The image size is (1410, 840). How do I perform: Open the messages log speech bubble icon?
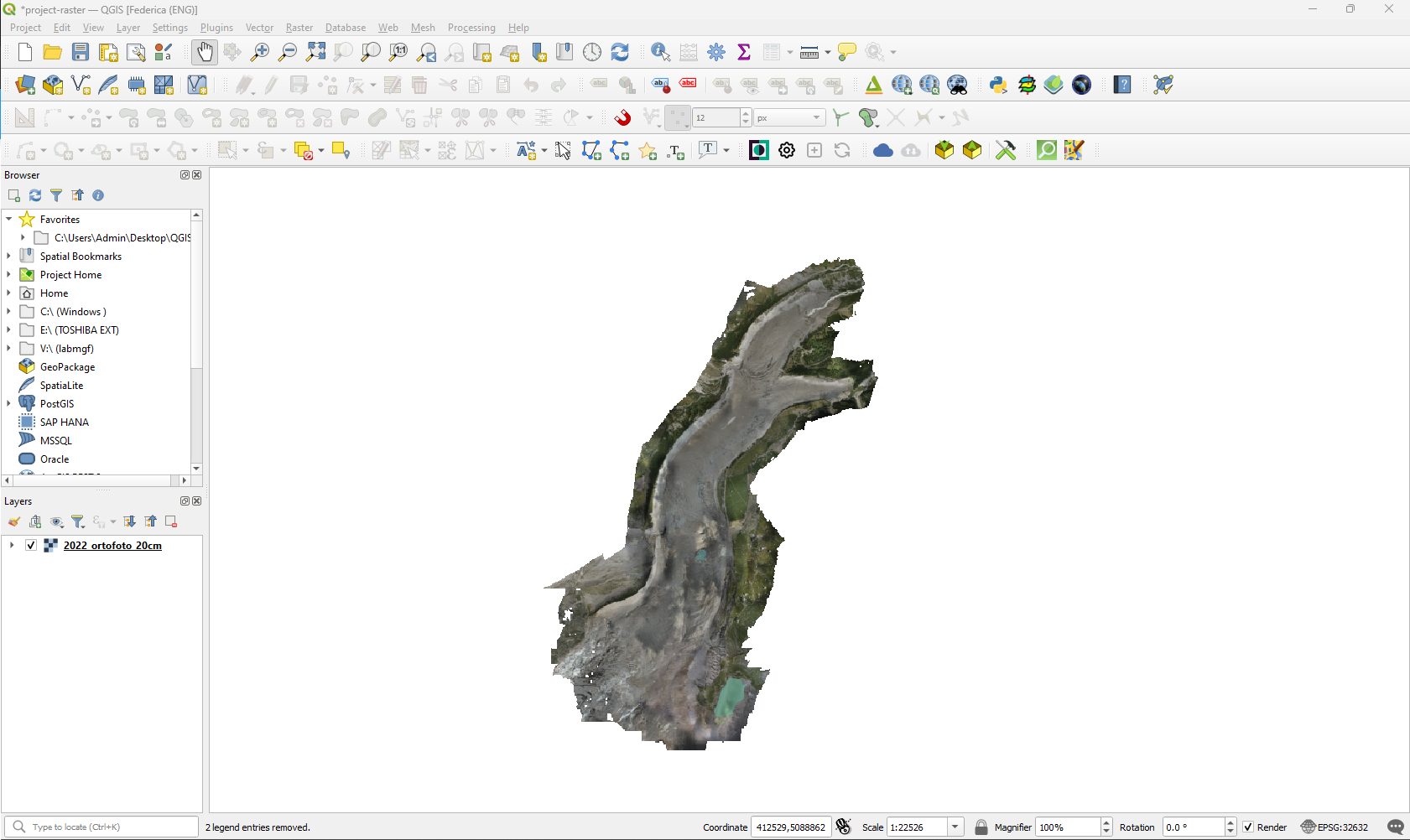tap(1396, 827)
